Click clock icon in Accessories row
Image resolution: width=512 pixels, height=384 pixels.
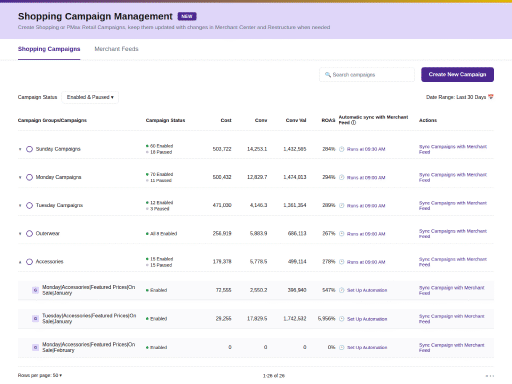point(342,262)
